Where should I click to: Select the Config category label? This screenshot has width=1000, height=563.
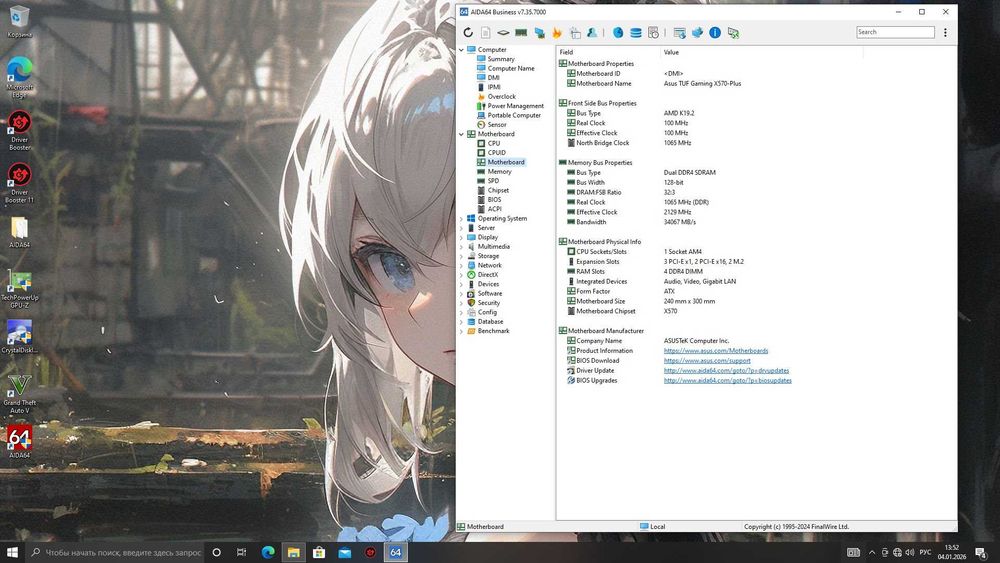pyautogui.click(x=487, y=312)
